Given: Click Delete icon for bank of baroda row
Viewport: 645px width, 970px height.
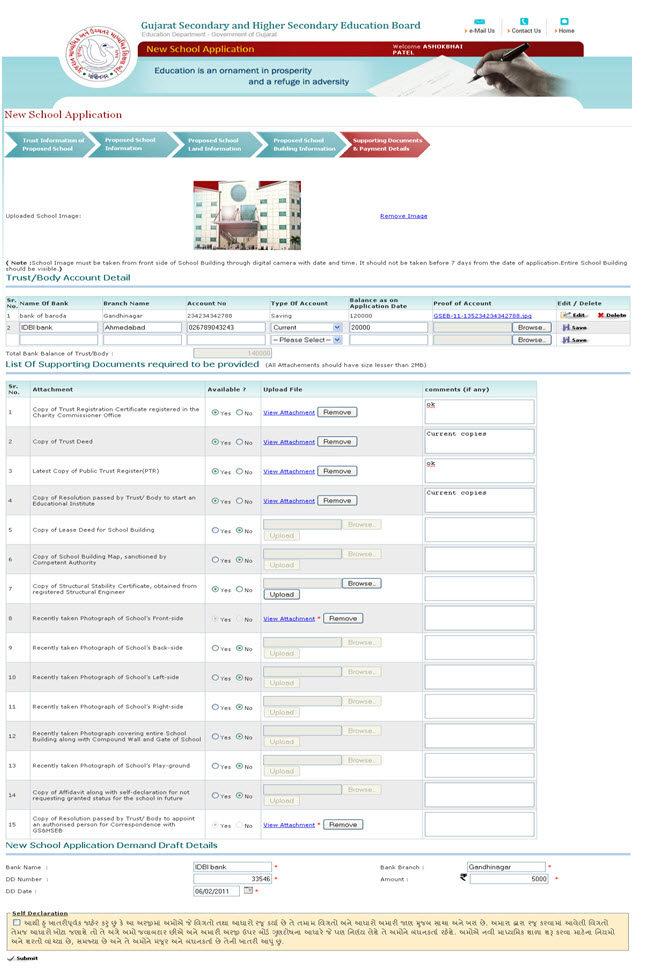Looking at the screenshot, I should 612,315.
